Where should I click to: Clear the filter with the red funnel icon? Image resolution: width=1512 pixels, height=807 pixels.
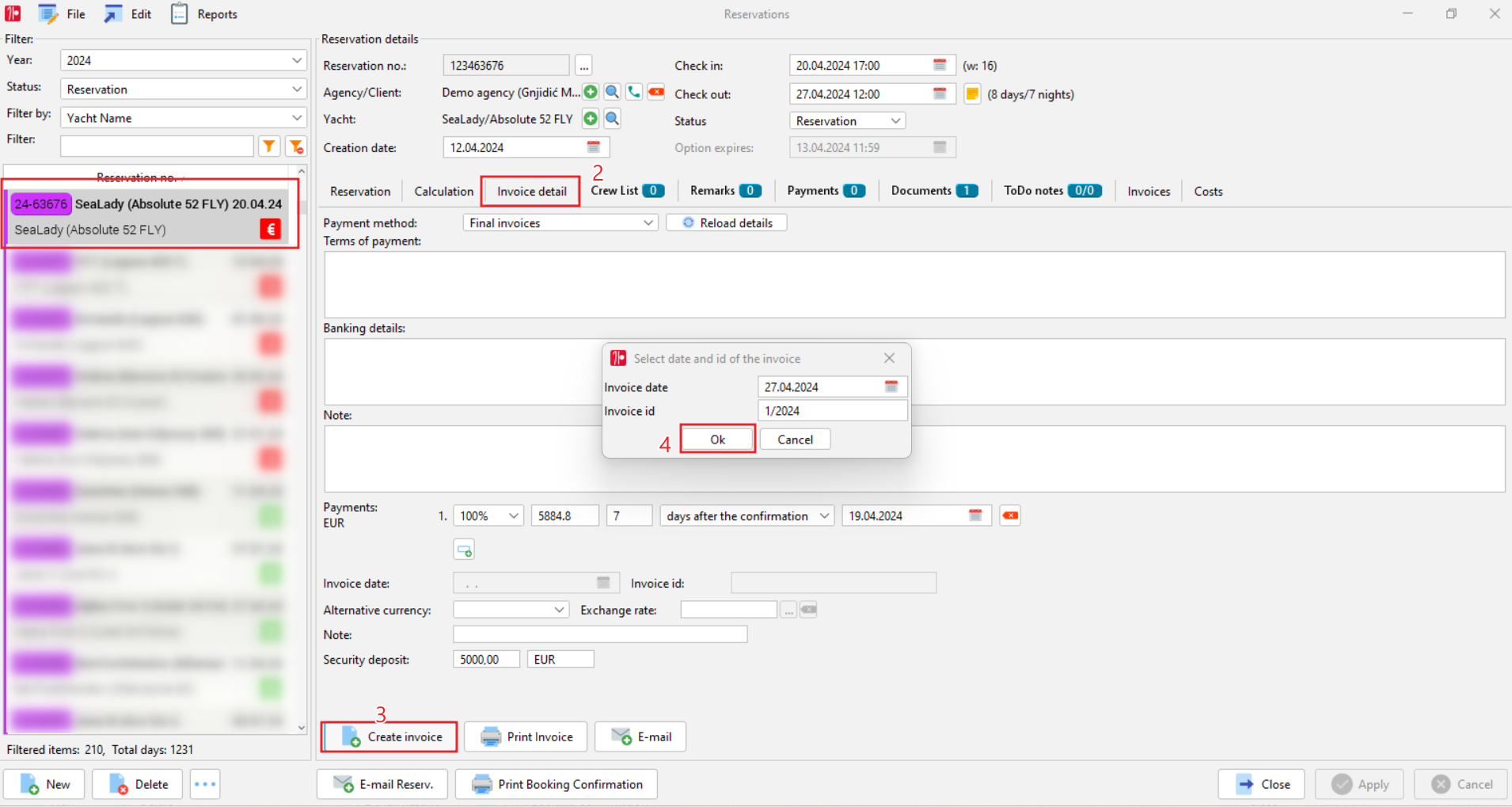point(295,146)
